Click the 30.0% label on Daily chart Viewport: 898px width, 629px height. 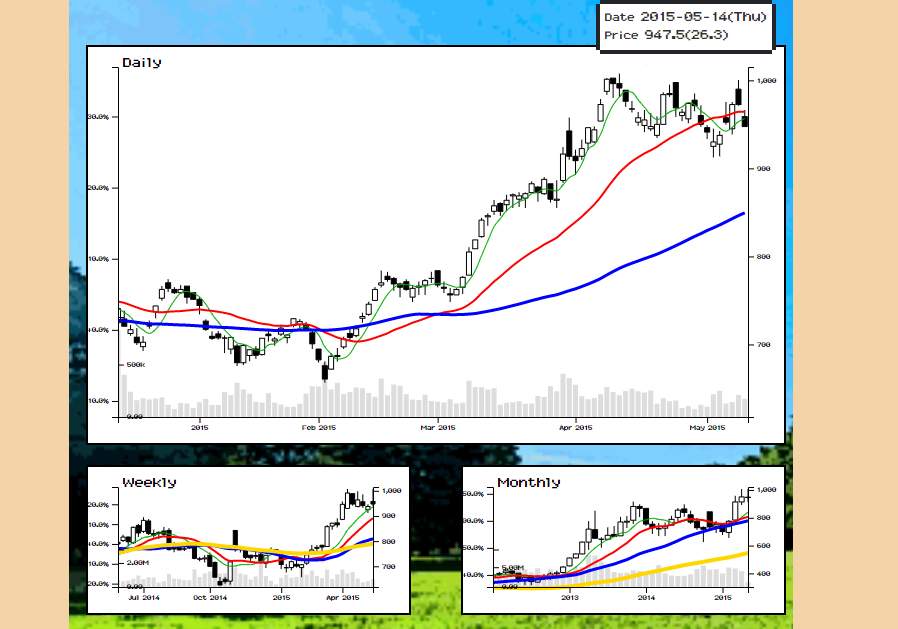[99, 117]
